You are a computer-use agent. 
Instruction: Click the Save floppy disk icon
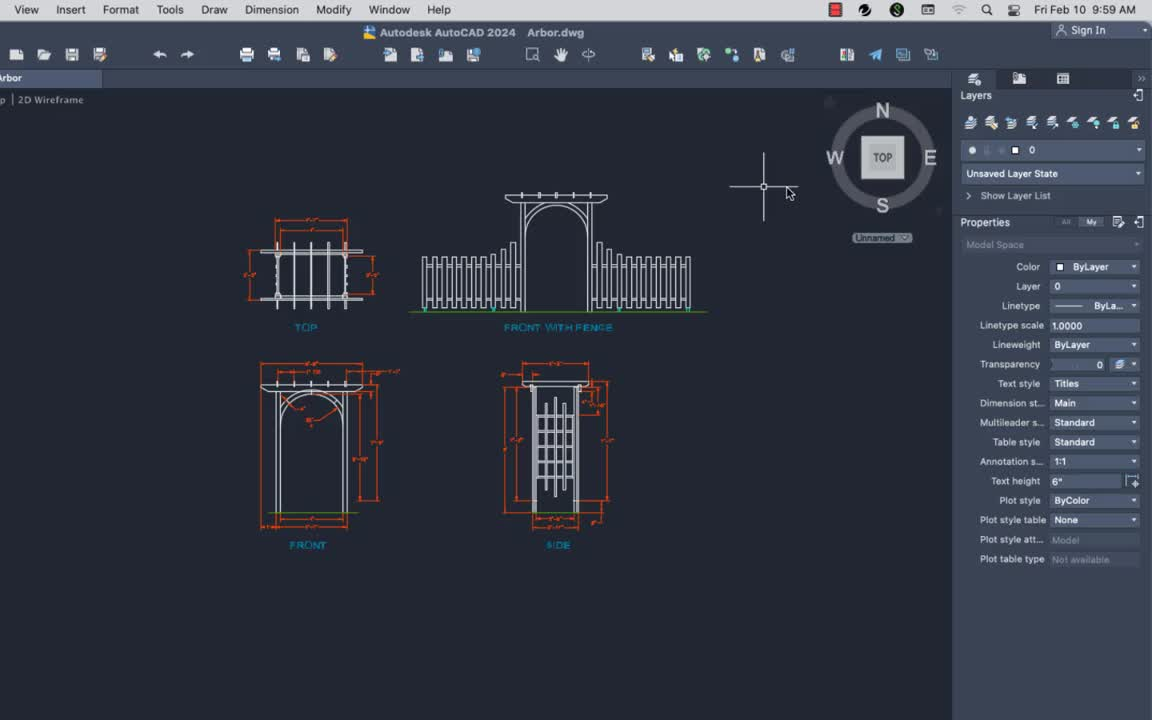click(x=72, y=54)
